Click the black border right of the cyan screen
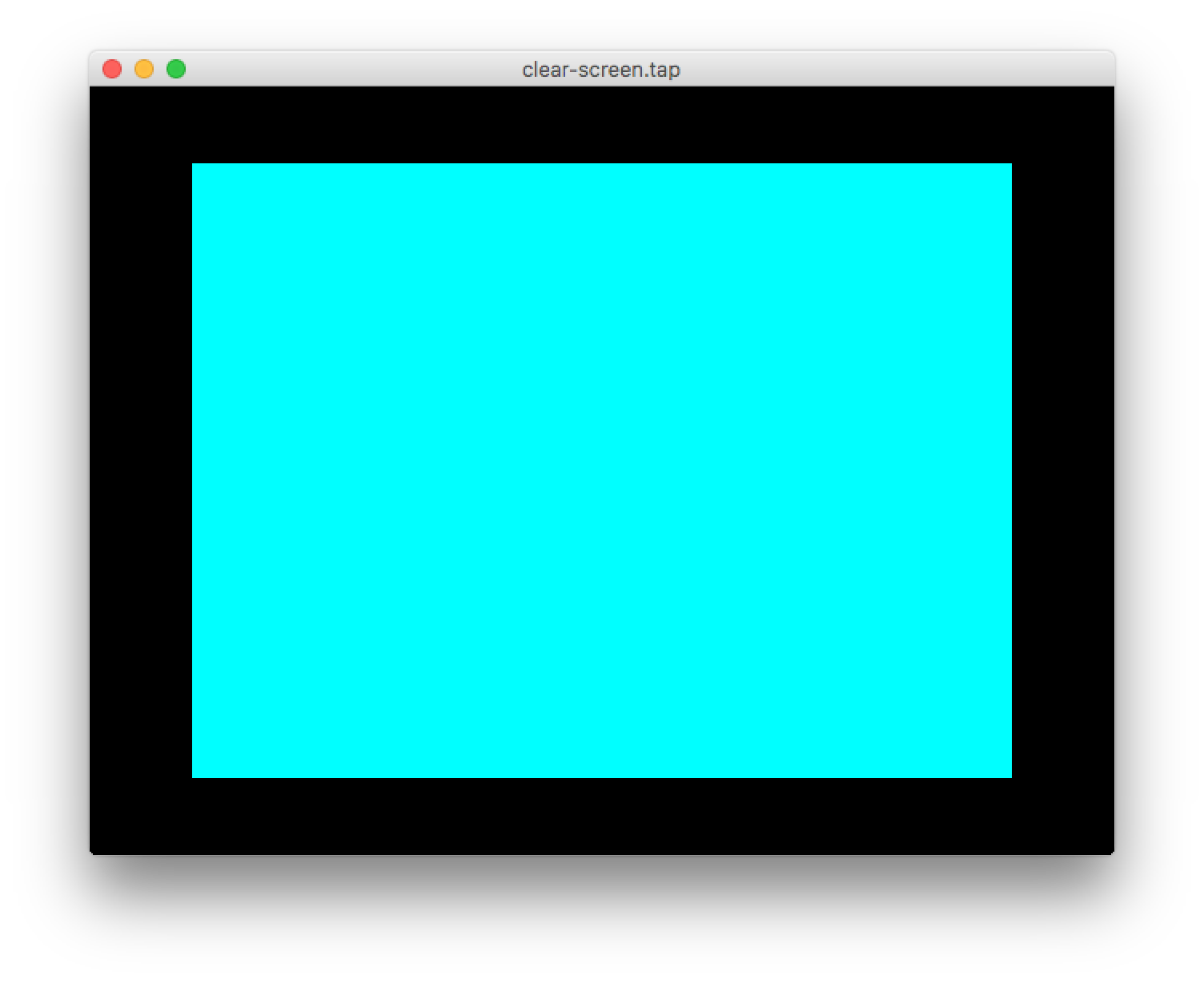 click(x=1065, y=471)
